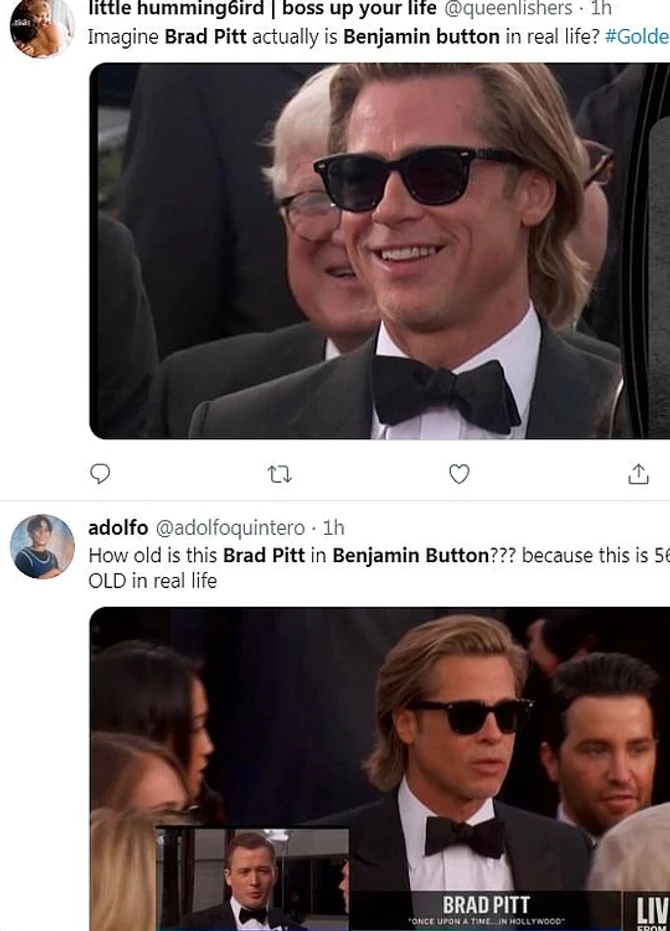Click the adolfo display name
The image size is (670, 931).
tap(118, 527)
